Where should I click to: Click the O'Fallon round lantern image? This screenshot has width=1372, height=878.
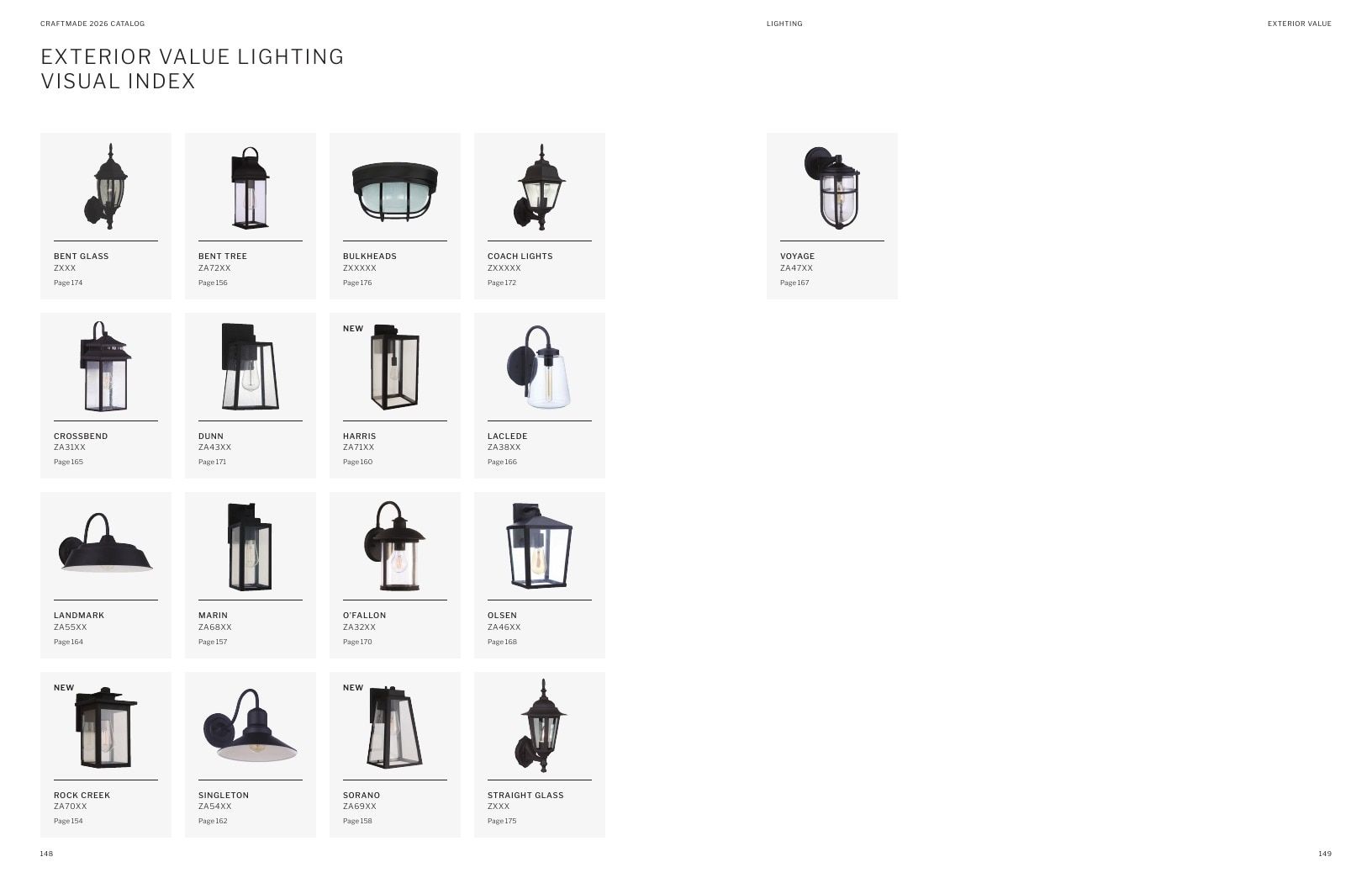pyautogui.click(x=394, y=546)
